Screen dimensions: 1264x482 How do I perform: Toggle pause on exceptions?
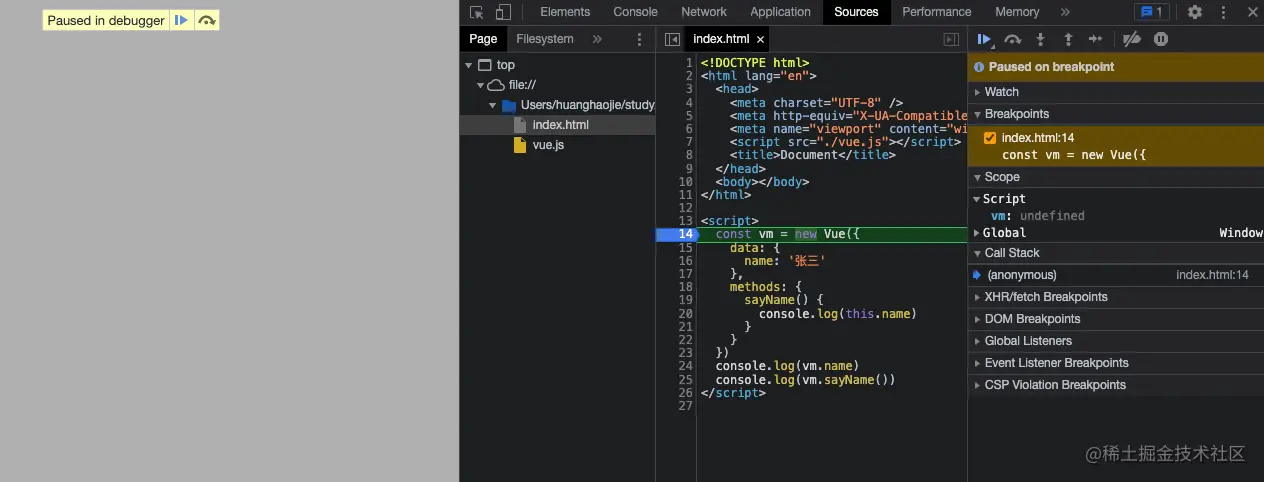1161,39
